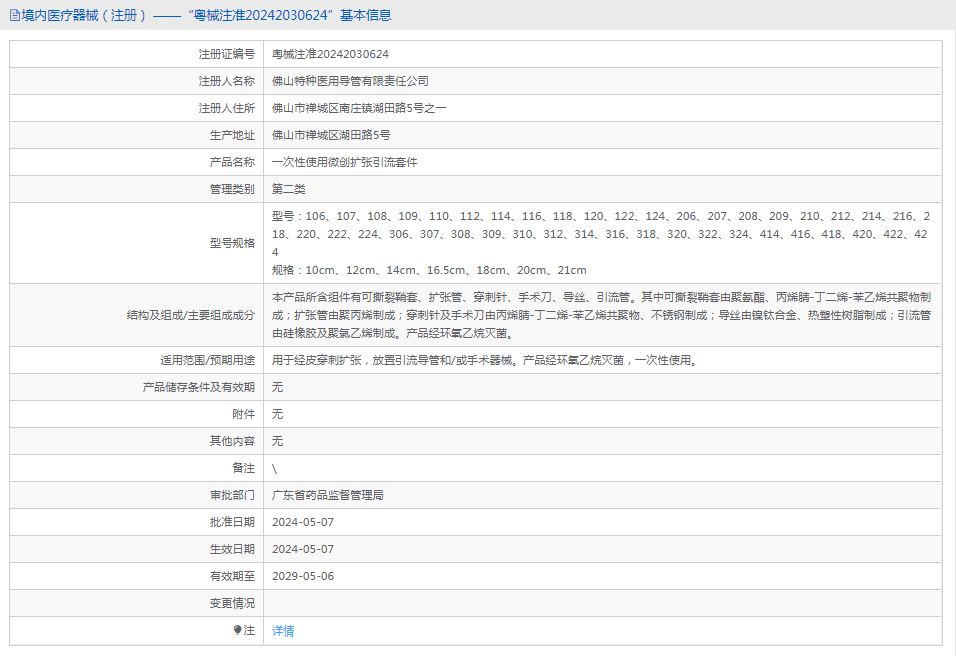Click the 管理类别 label

232,189
